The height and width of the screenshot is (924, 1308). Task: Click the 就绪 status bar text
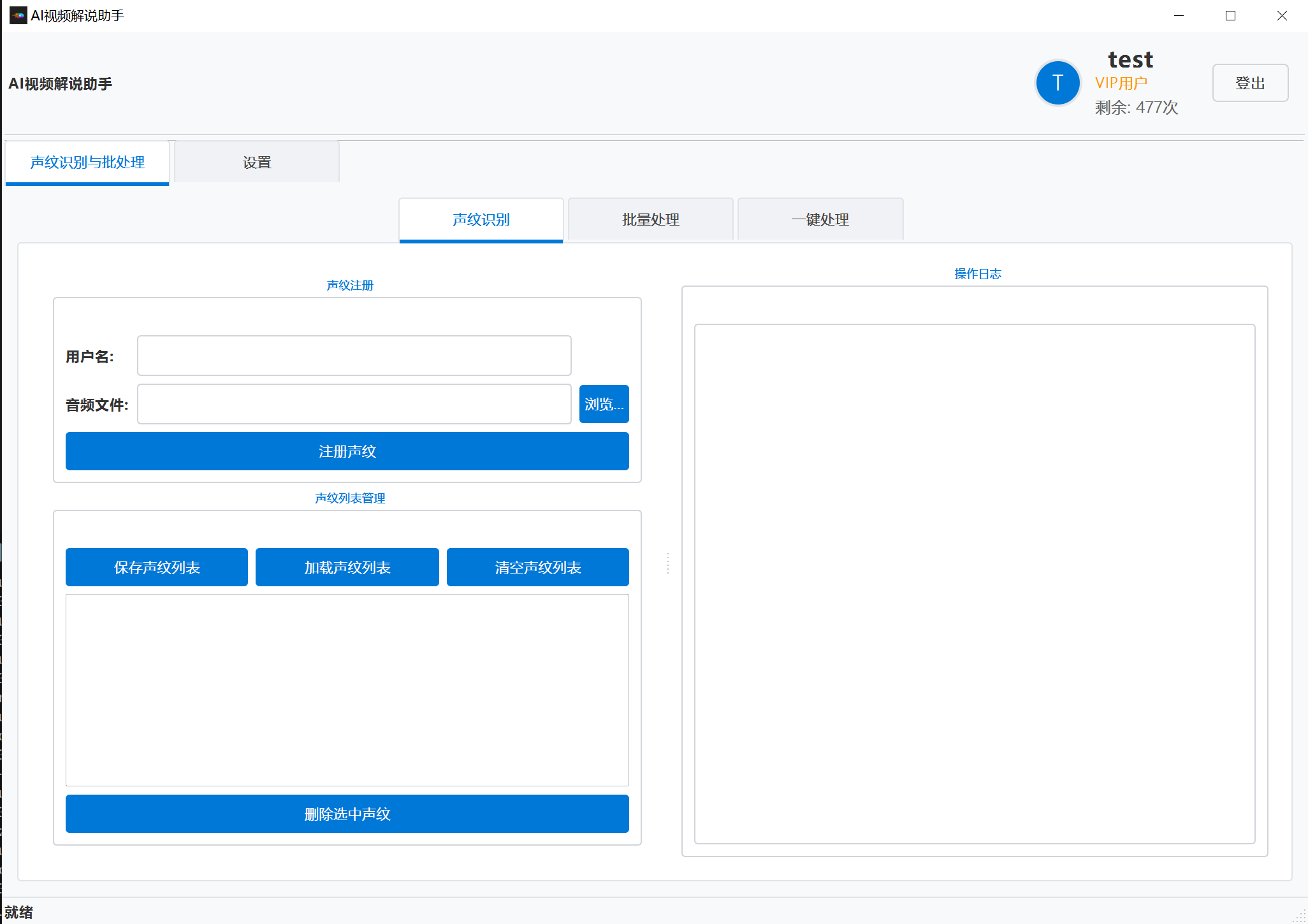18,912
